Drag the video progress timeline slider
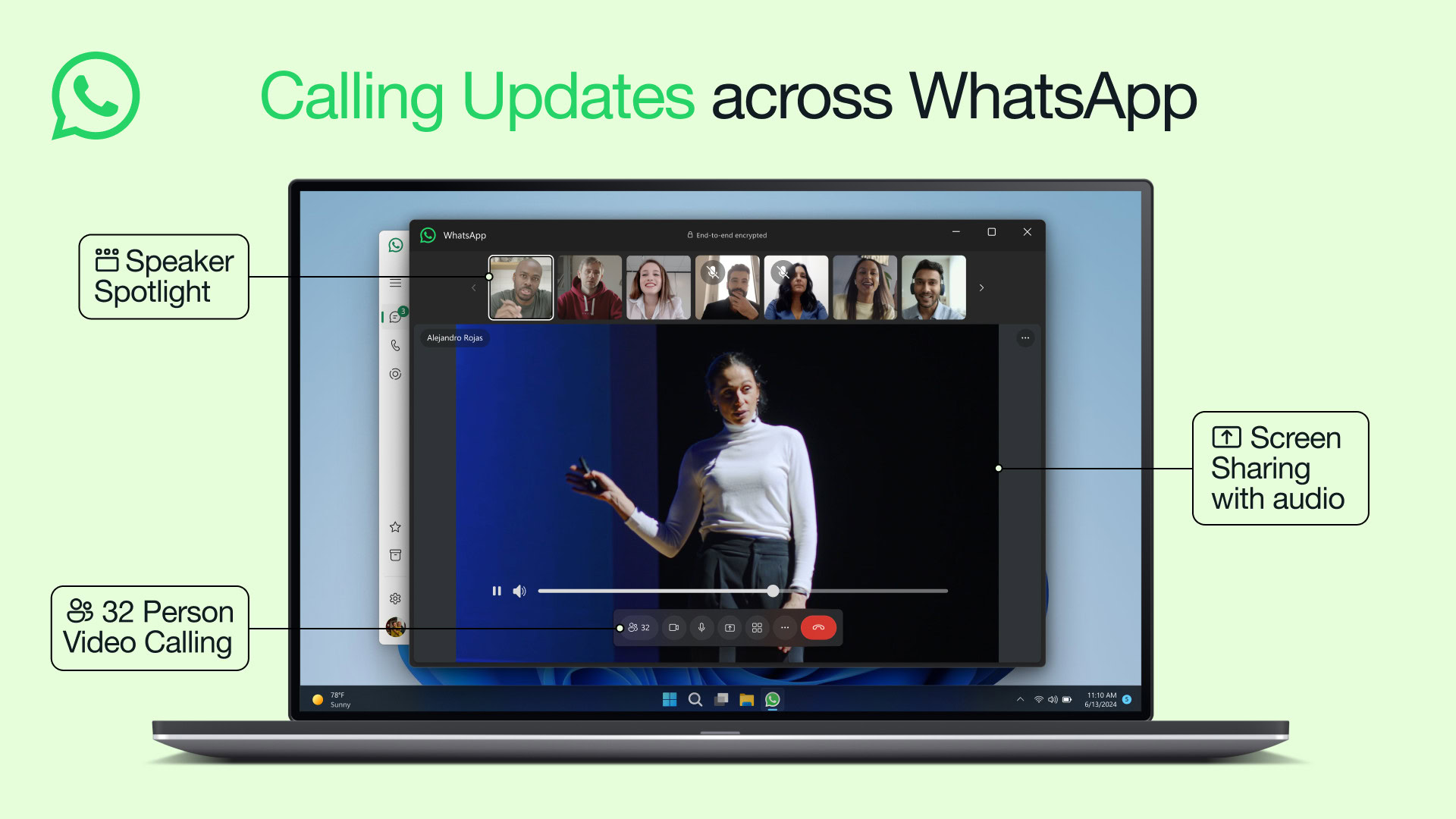This screenshot has height=819, width=1456. click(775, 590)
